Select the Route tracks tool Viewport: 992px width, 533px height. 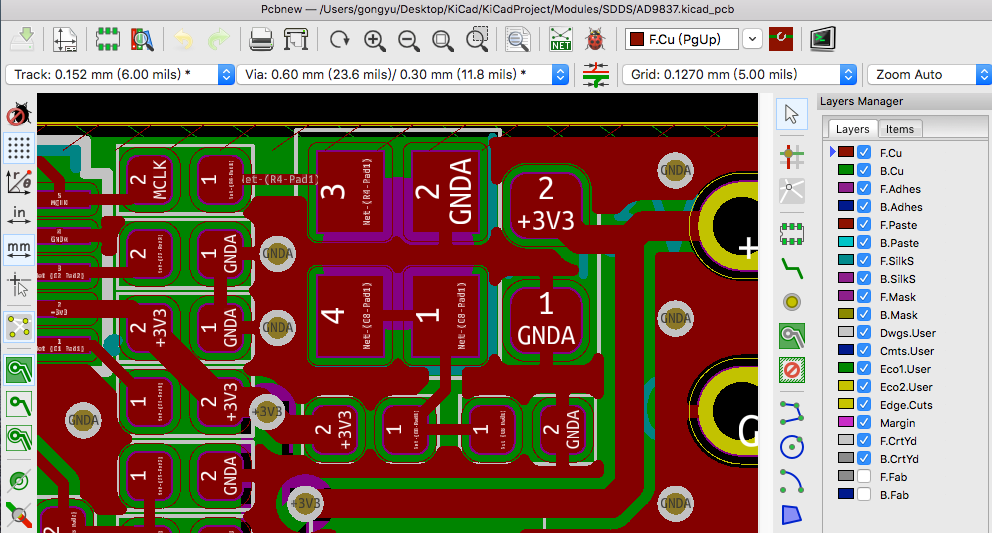pos(791,268)
